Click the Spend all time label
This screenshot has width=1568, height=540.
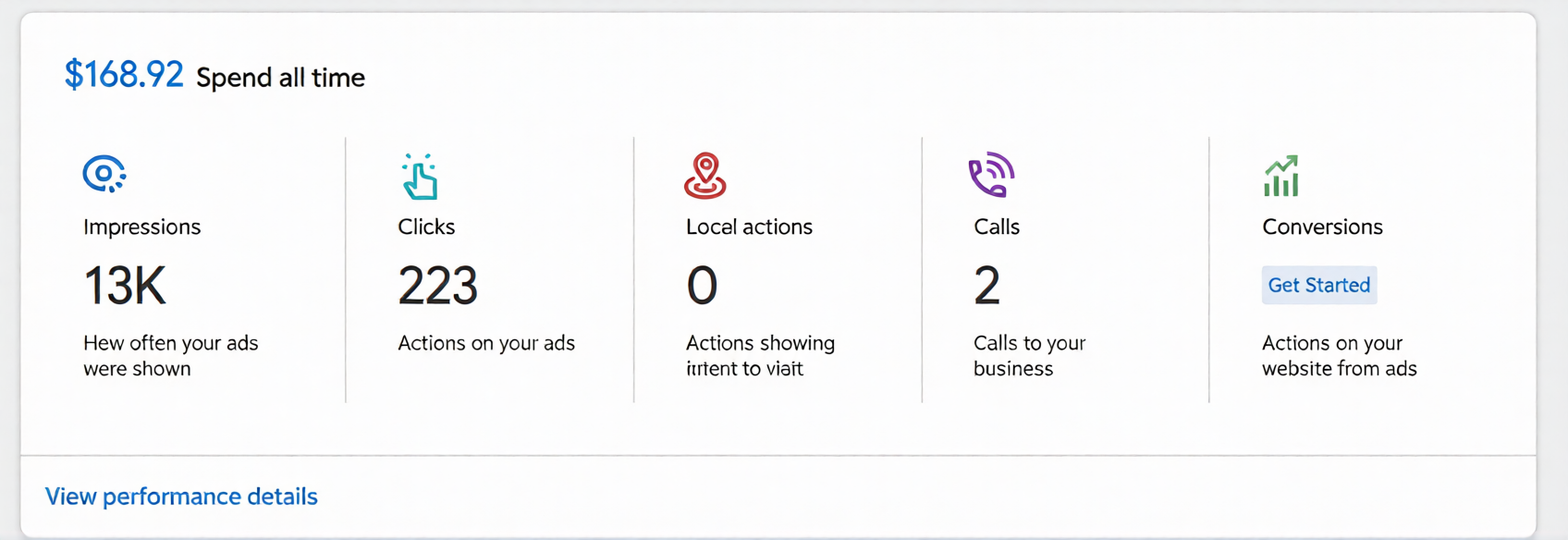(x=280, y=78)
